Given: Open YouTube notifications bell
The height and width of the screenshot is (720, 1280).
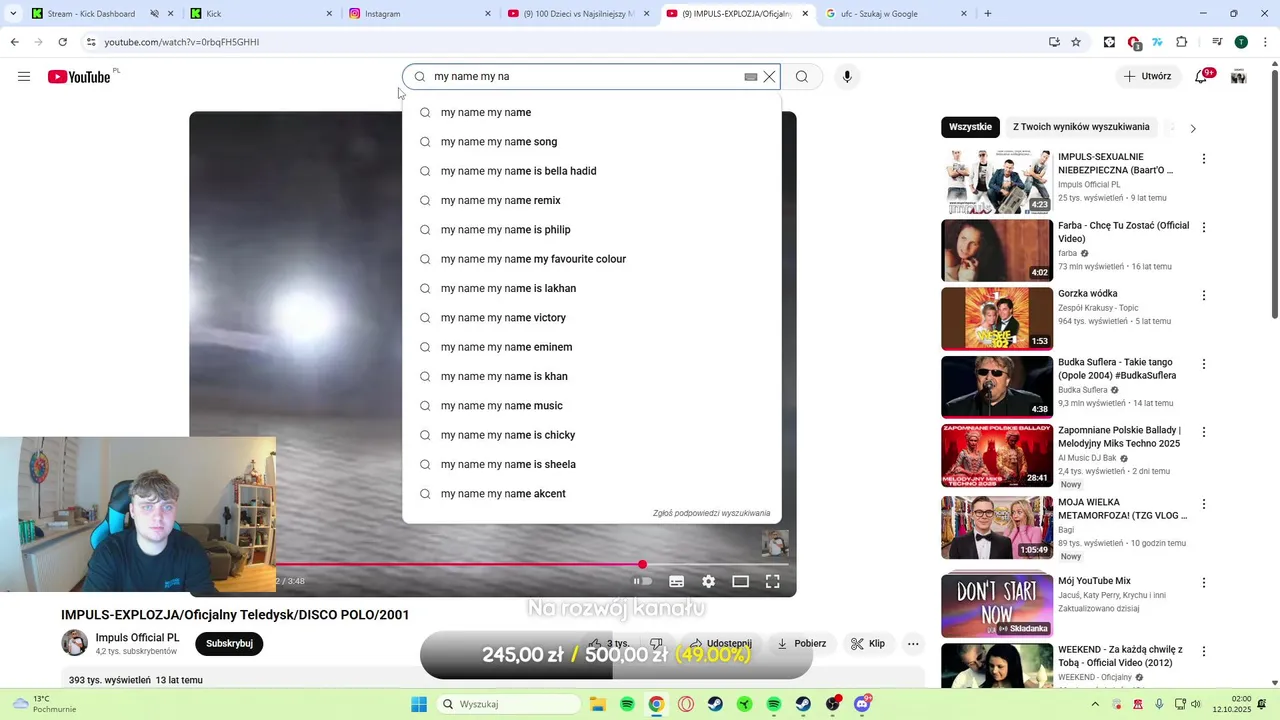Looking at the screenshot, I should pos(1201,77).
